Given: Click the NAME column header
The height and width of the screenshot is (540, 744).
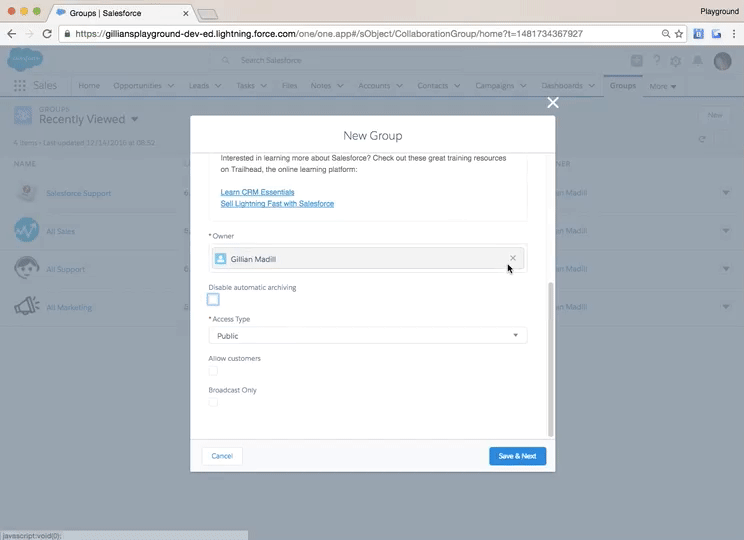Looking at the screenshot, I should tap(25, 164).
